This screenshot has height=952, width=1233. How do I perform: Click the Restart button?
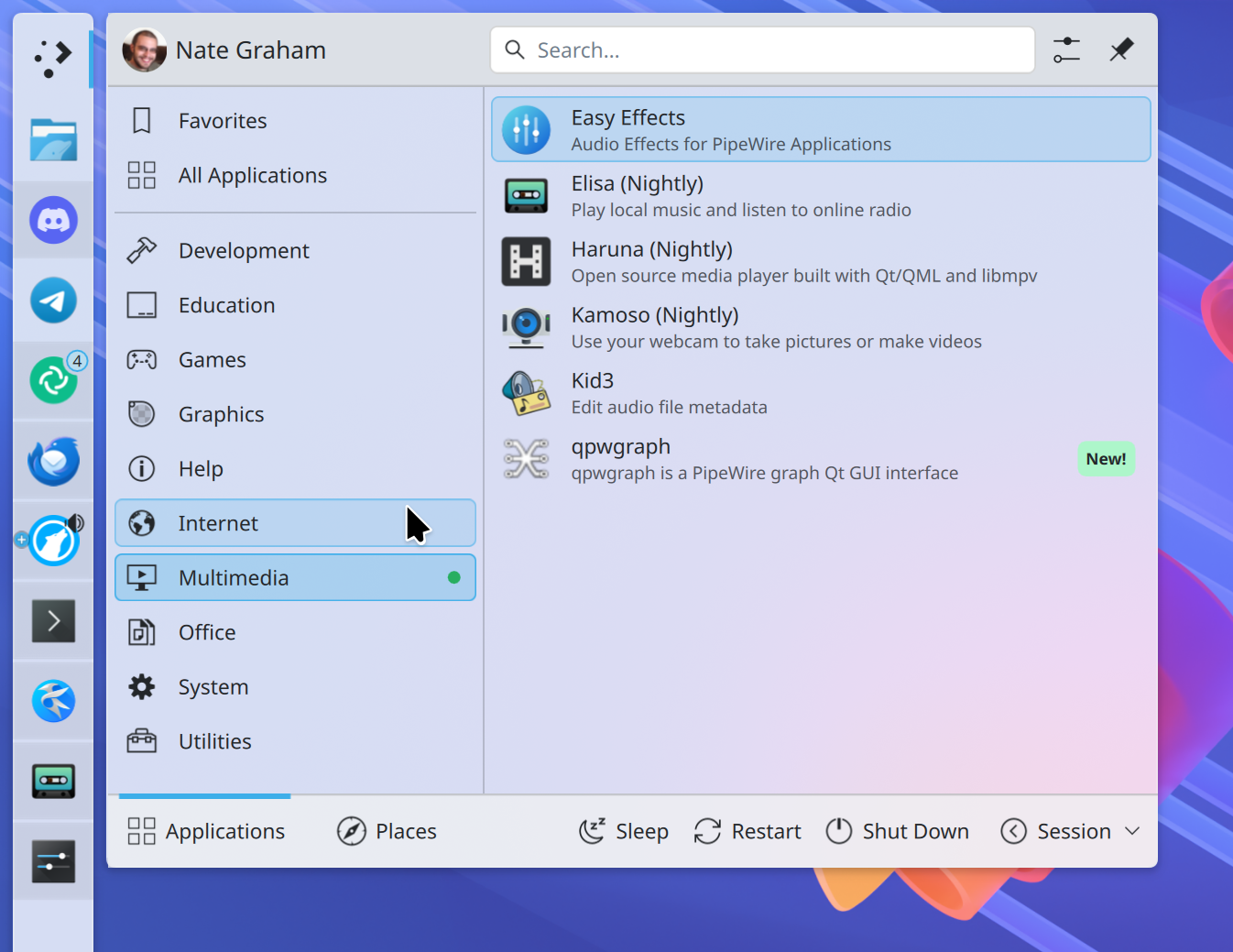(x=747, y=831)
